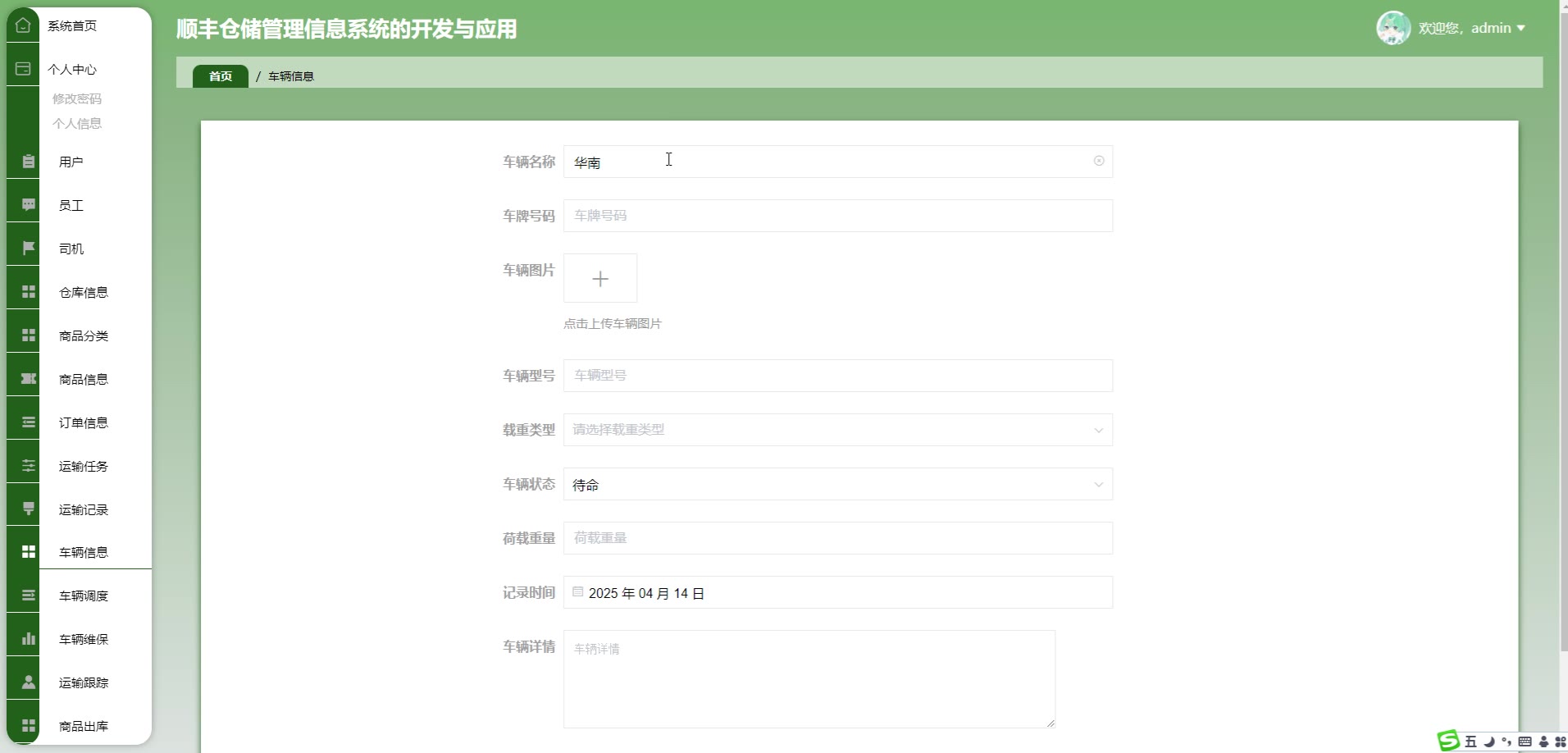
Task: Click the 车辆型号 input field
Action: coord(838,376)
